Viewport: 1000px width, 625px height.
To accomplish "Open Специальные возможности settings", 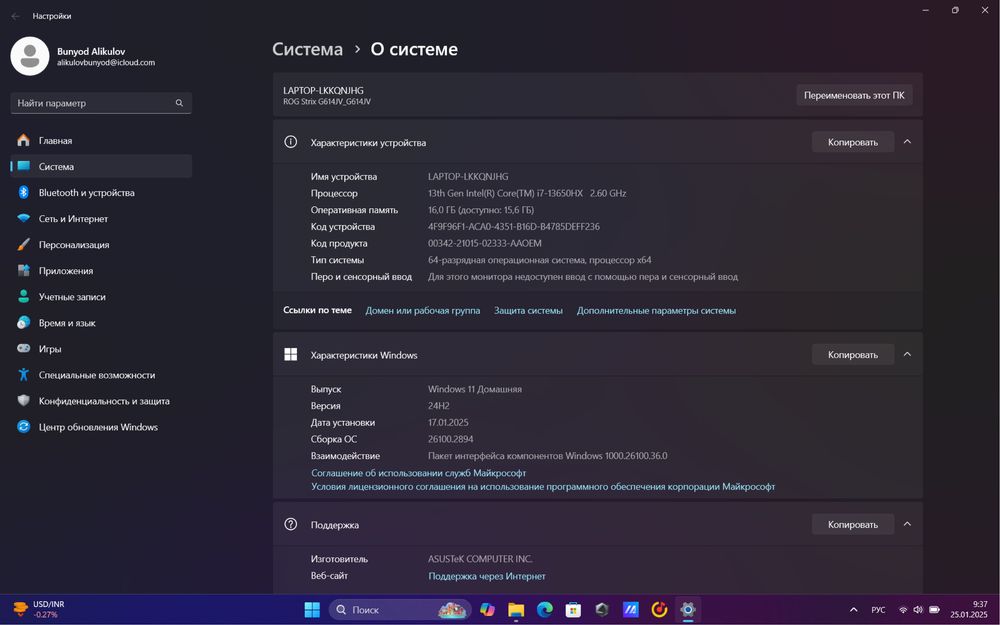I will pos(101,375).
